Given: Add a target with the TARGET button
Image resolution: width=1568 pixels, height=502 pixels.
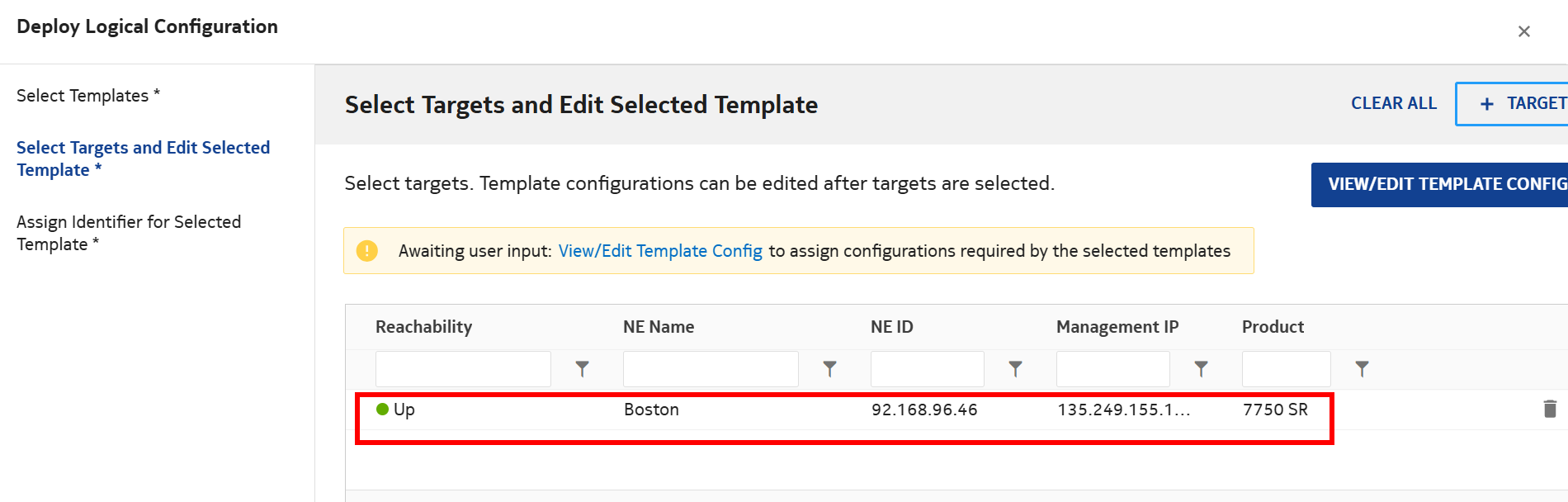Looking at the screenshot, I should point(1520,104).
